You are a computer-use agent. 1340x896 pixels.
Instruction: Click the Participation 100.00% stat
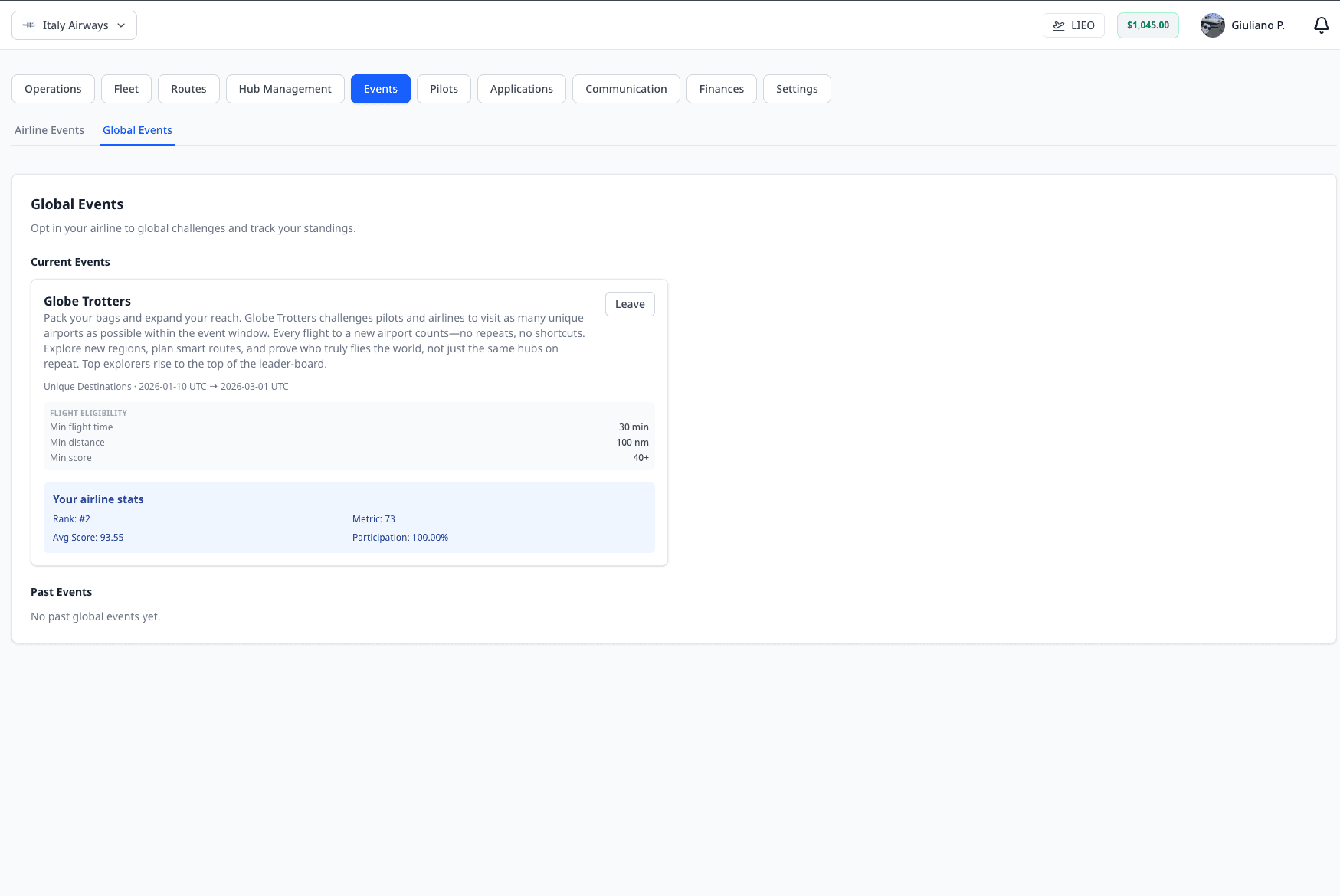[400, 537]
